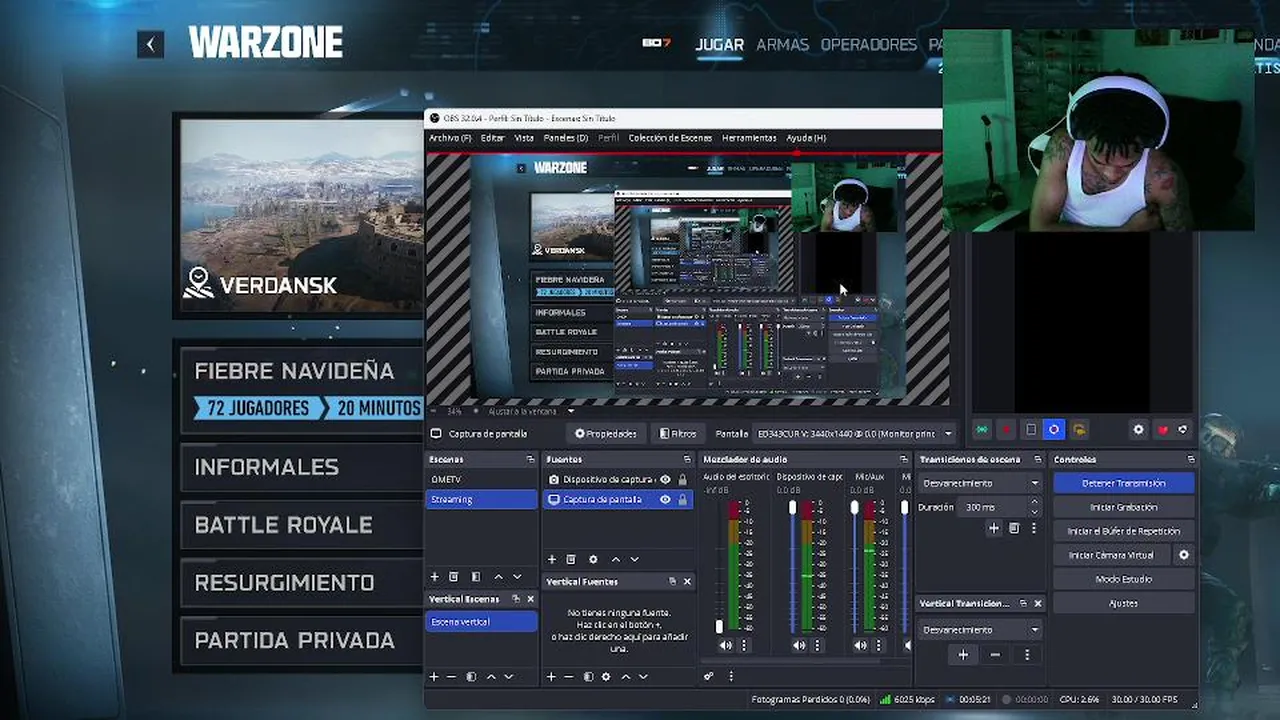Click Iniciar Grabación button
Image resolution: width=1280 pixels, height=720 pixels.
pos(1123,507)
